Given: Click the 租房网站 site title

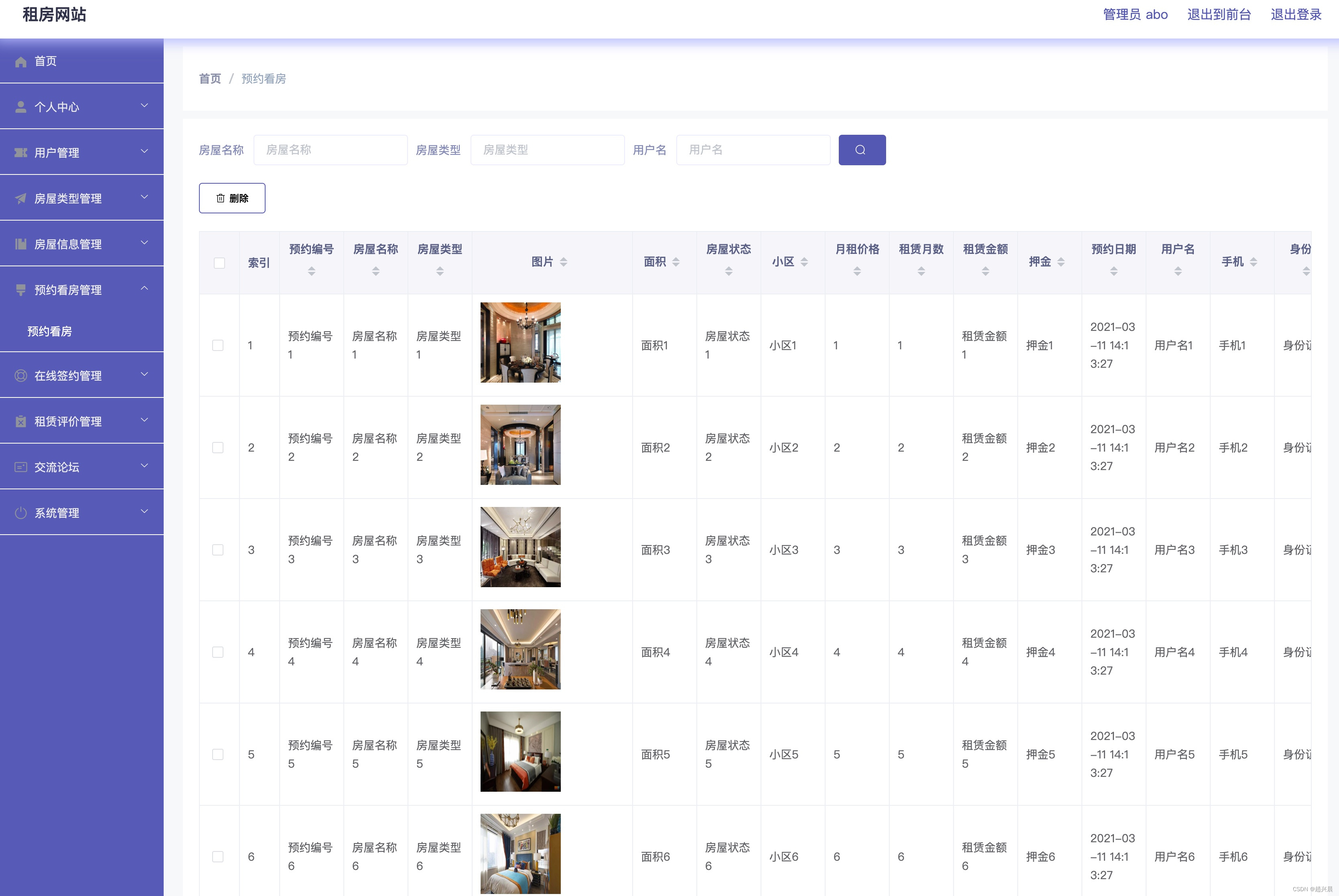Looking at the screenshot, I should pos(54,14).
